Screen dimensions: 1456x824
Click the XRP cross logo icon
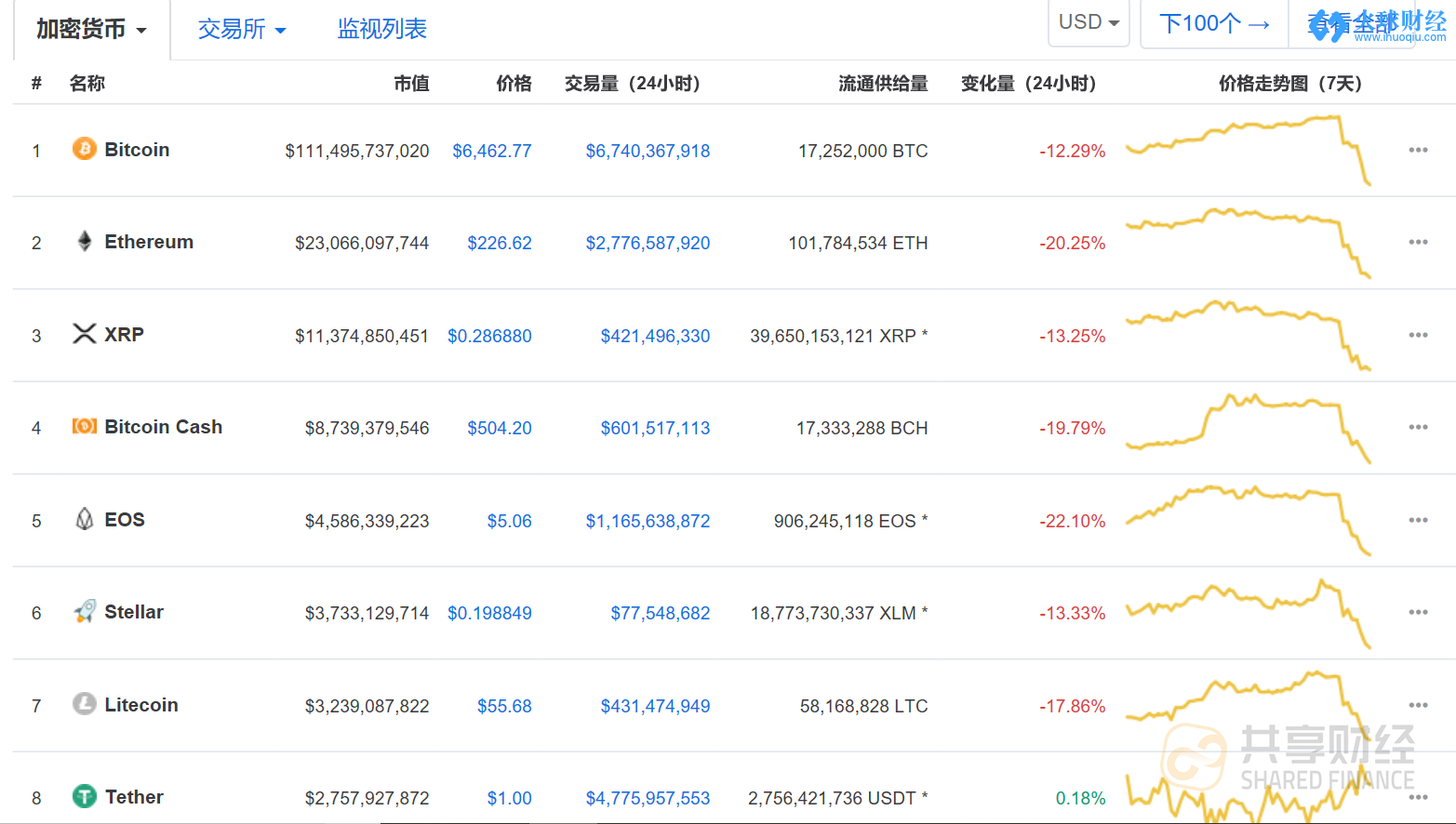click(85, 334)
